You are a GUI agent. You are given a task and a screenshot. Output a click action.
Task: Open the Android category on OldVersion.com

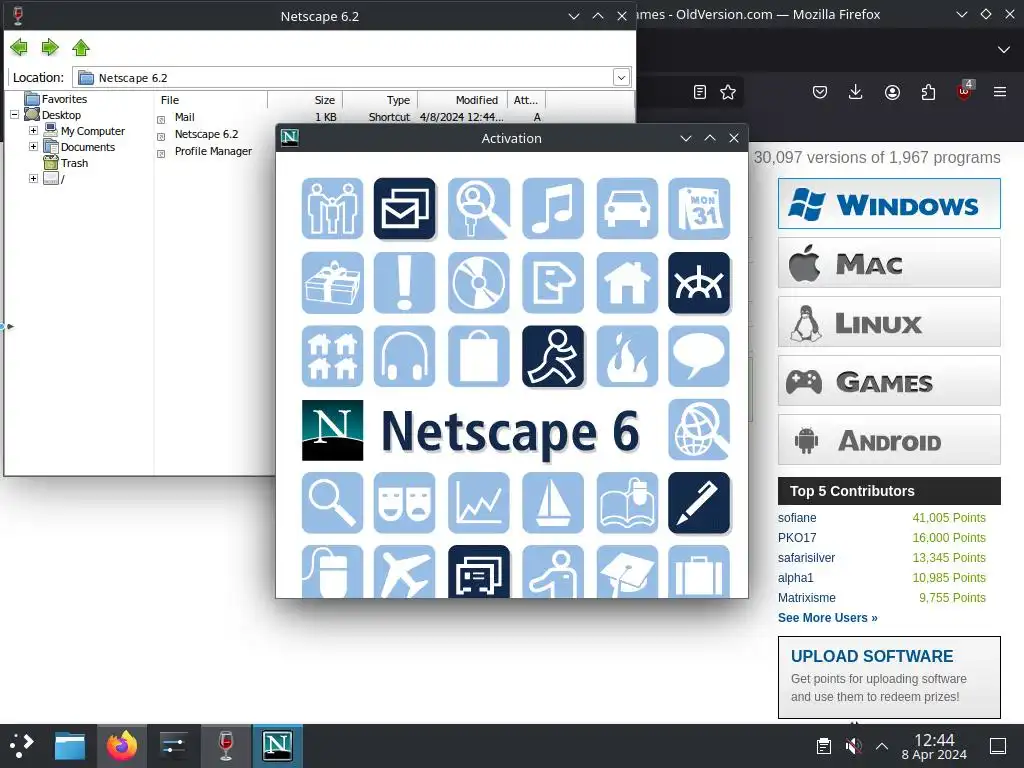pyautogui.click(x=889, y=440)
